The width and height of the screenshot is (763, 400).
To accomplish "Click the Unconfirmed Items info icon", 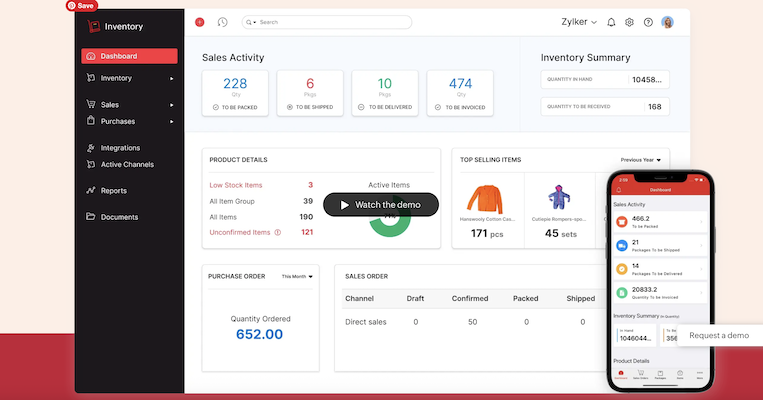I will pyautogui.click(x=277, y=232).
